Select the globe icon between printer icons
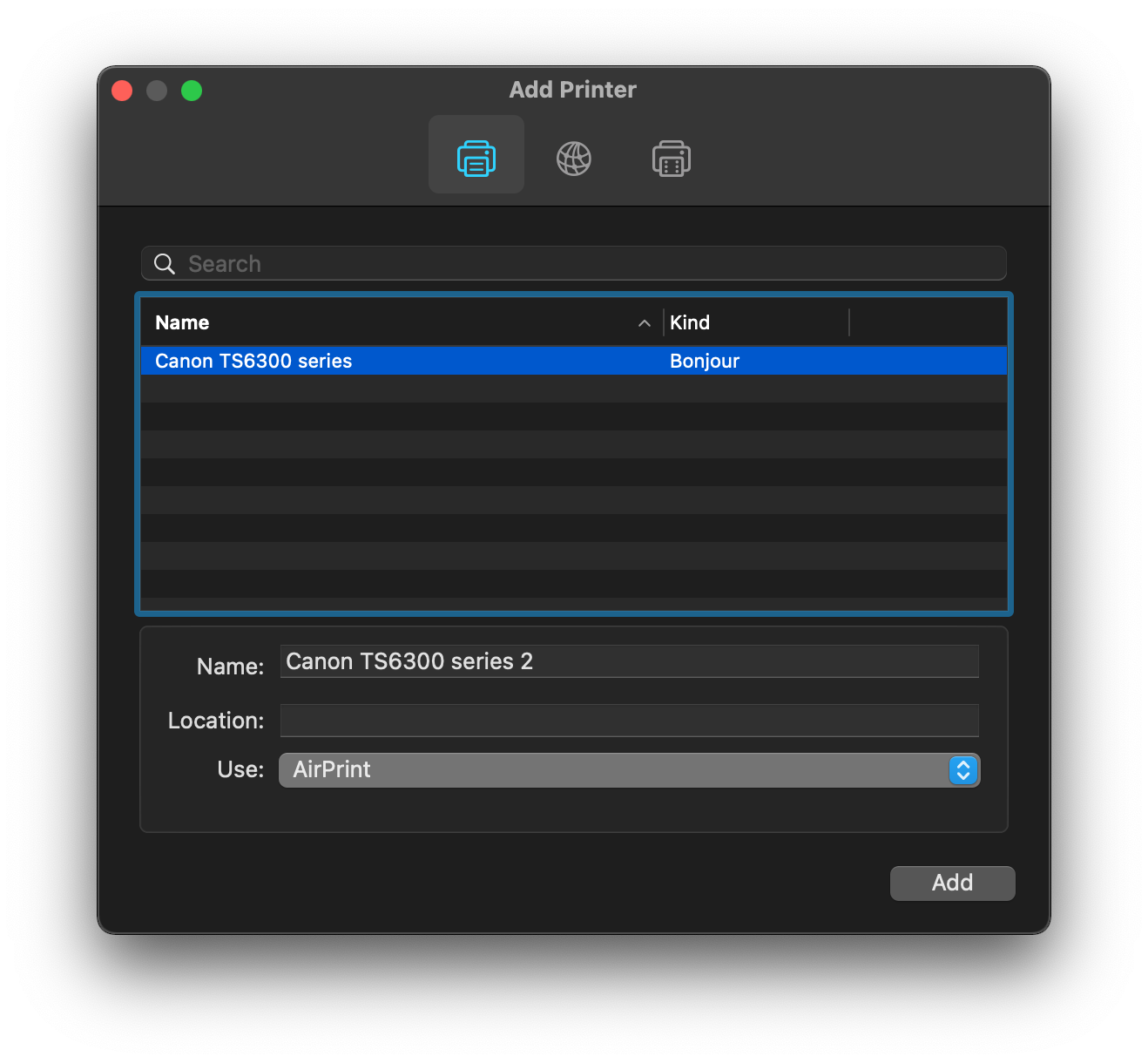Screen dimensions: 1148x1063 pos(573,158)
